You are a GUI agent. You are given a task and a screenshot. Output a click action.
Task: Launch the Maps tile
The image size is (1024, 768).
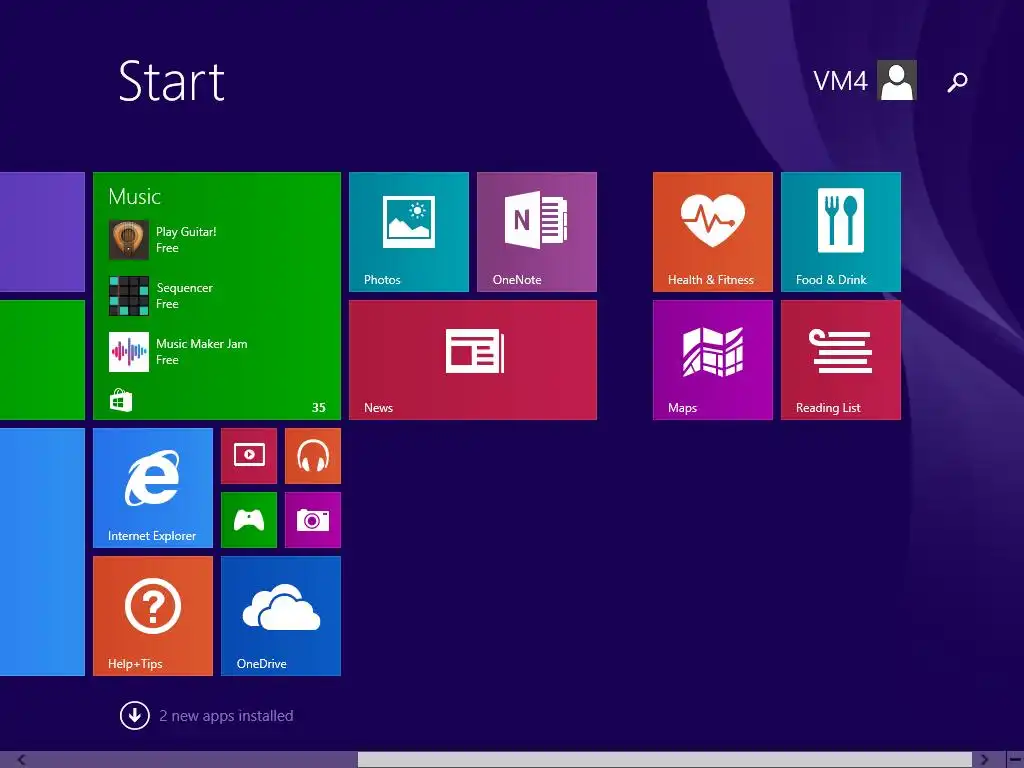coord(712,360)
